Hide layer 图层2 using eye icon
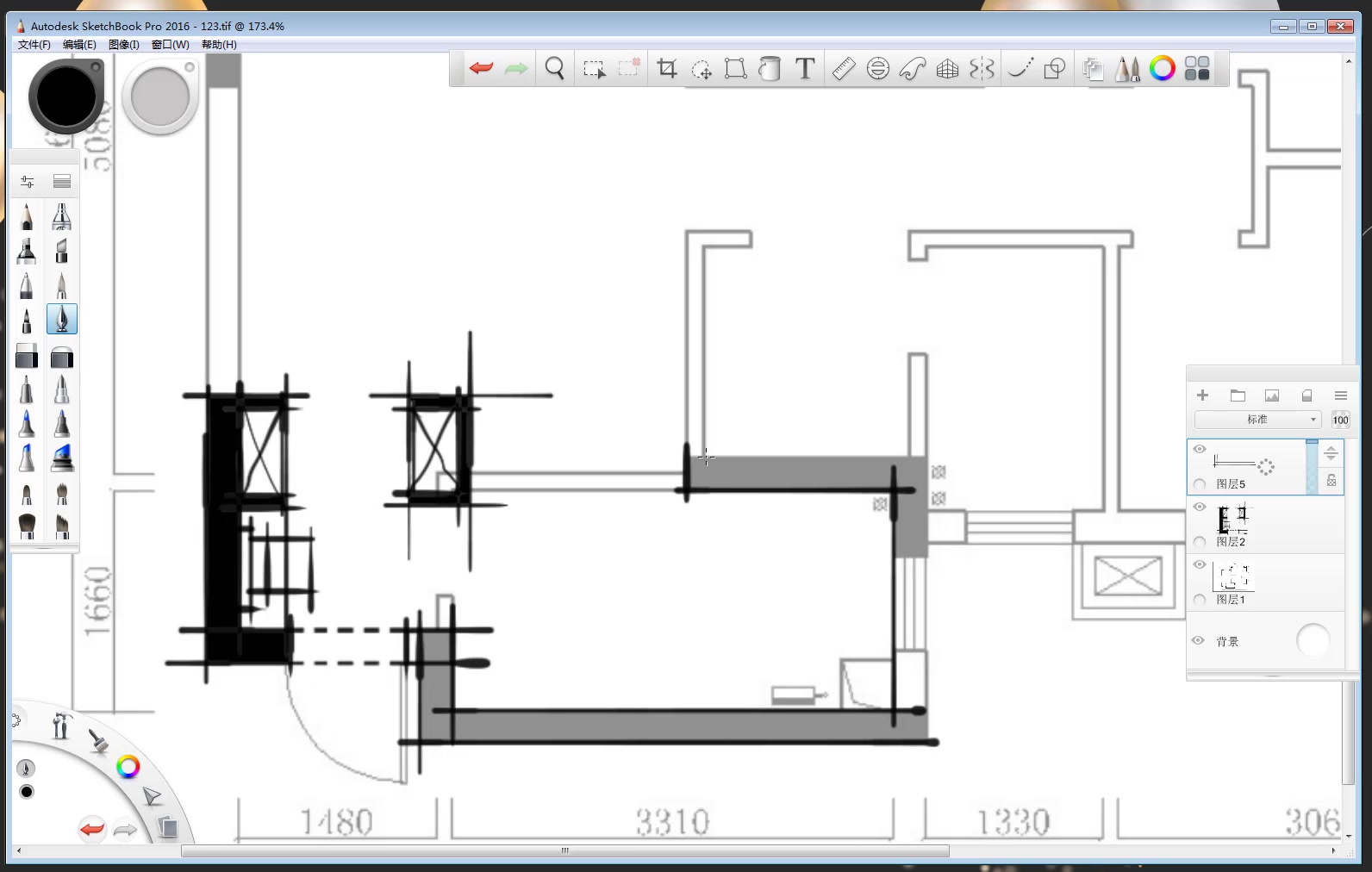This screenshot has height=872, width=1372. (x=1199, y=507)
